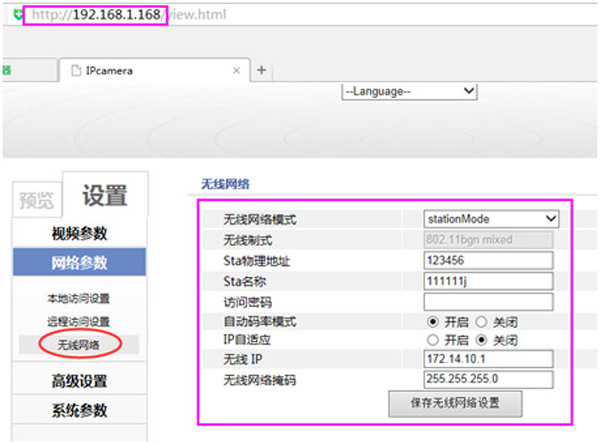
Task: Click the 无线制式 label
Action: [x=248, y=240]
